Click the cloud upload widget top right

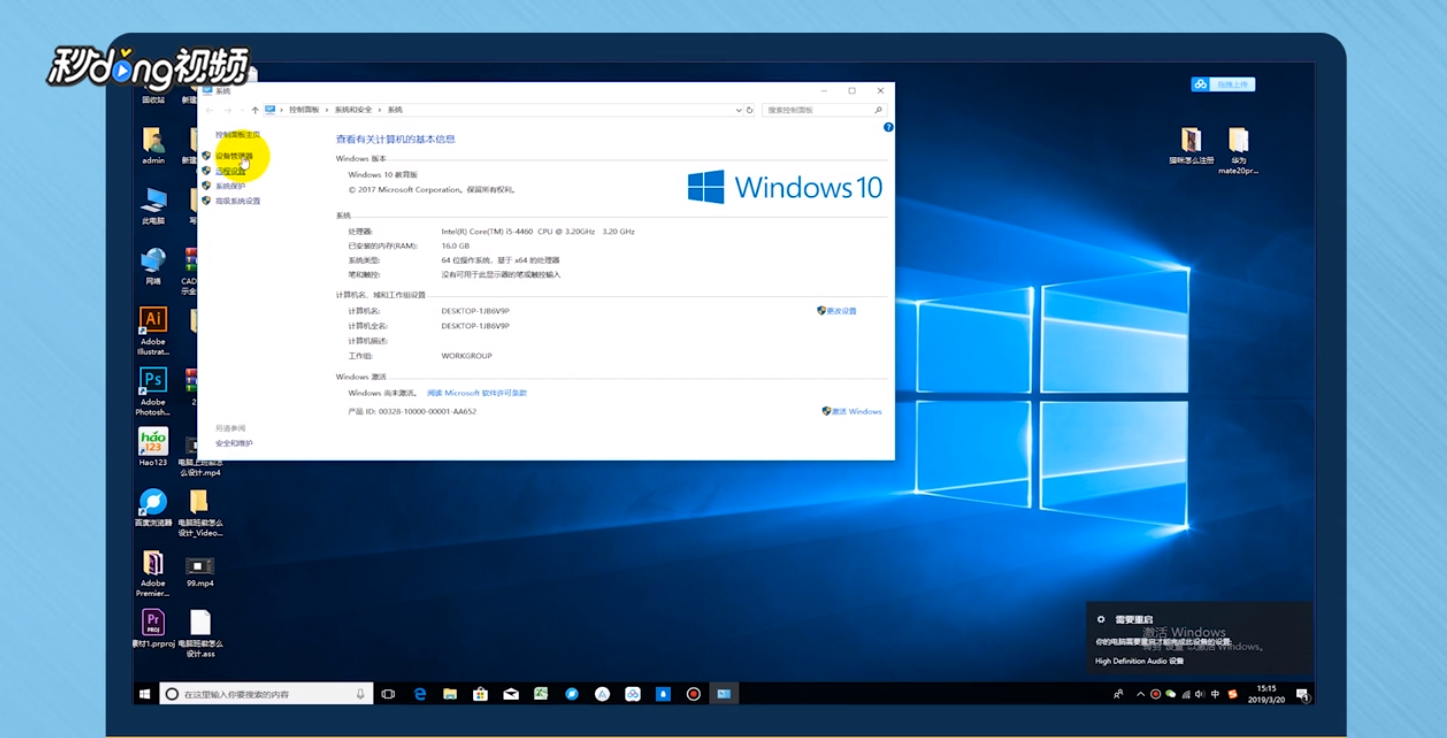(x=1222, y=84)
